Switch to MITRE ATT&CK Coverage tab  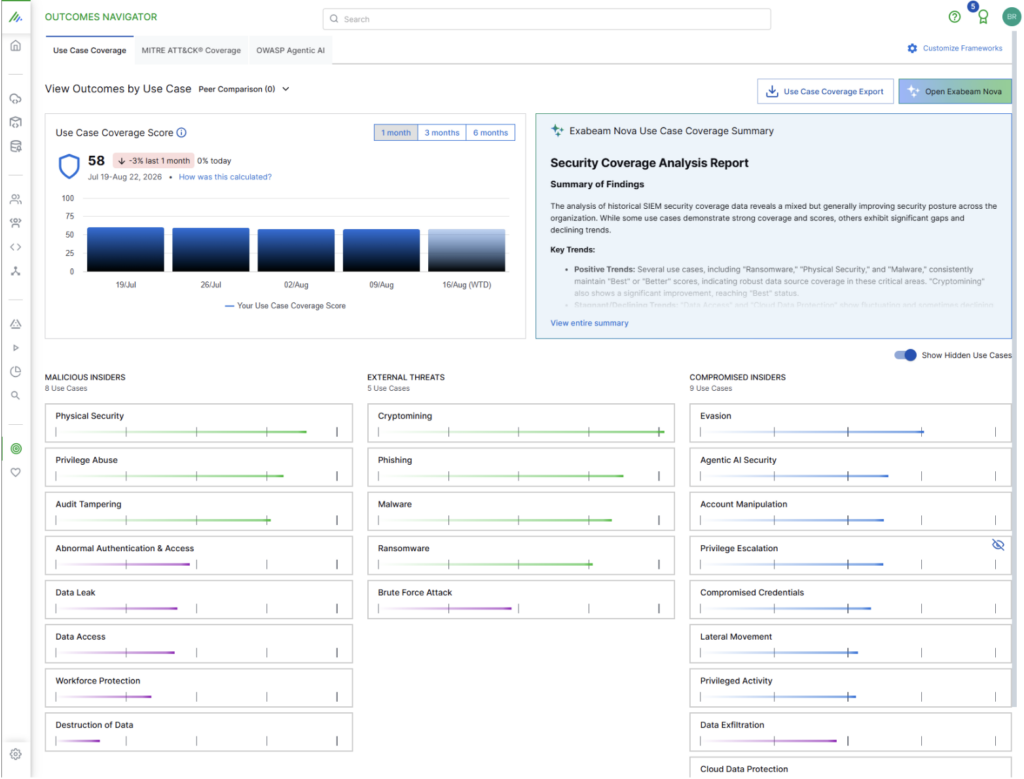191,50
